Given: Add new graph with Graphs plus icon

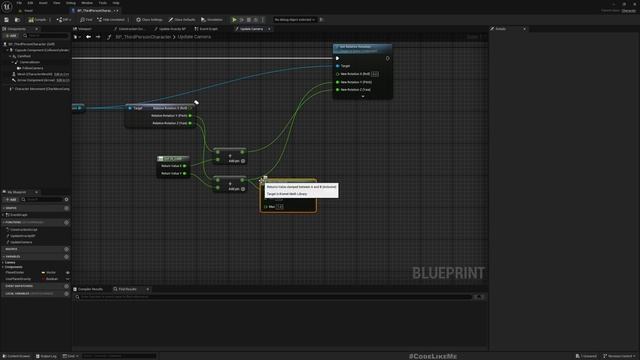Looking at the screenshot, I should [x=67, y=208].
